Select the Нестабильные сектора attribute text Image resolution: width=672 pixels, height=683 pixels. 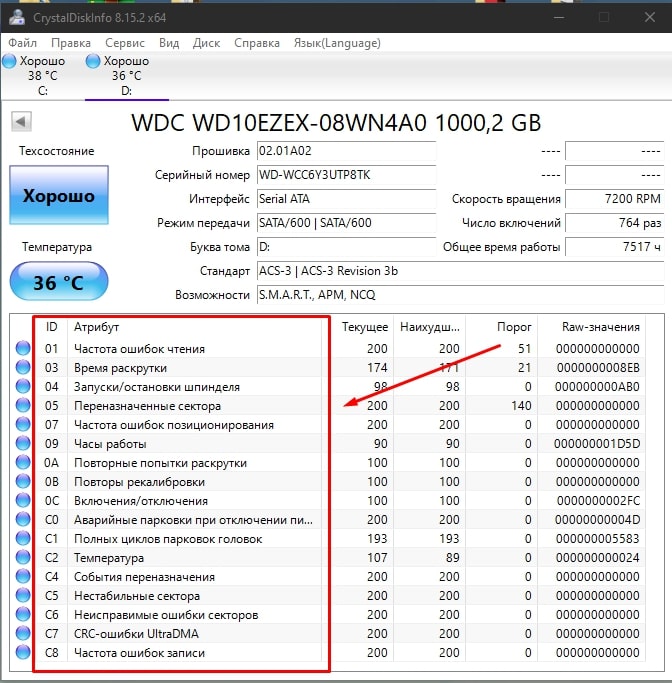137,595
